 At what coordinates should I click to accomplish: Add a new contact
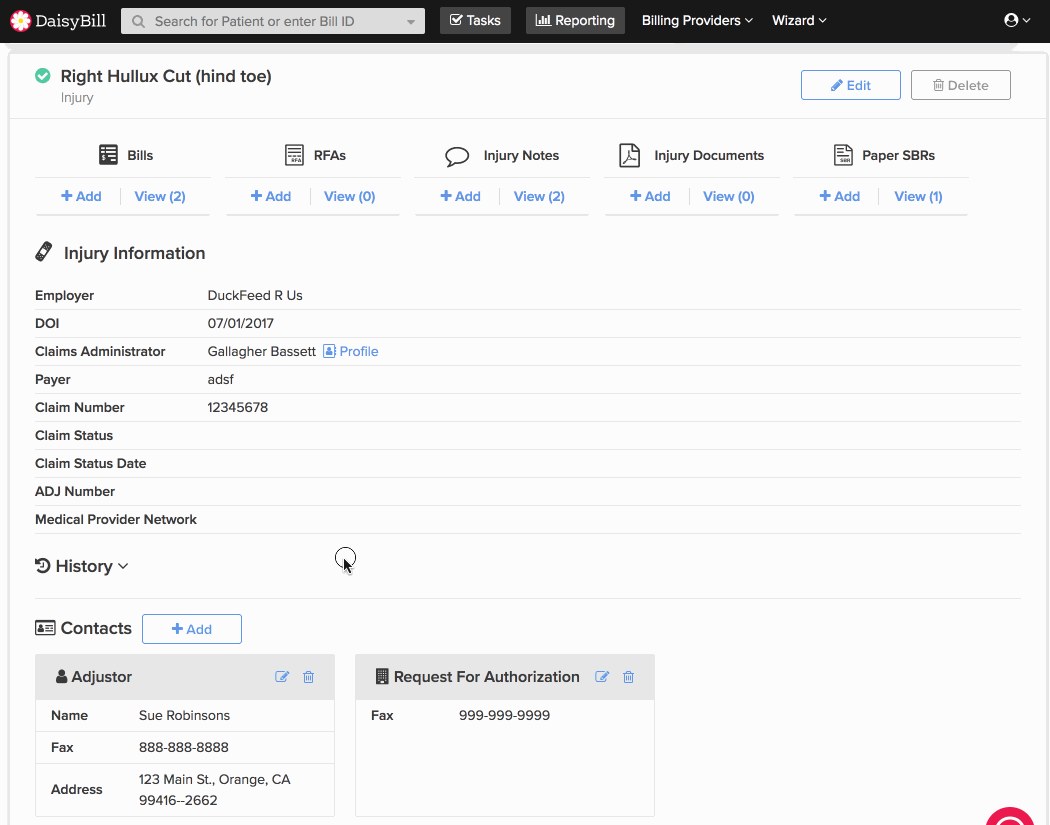click(192, 629)
